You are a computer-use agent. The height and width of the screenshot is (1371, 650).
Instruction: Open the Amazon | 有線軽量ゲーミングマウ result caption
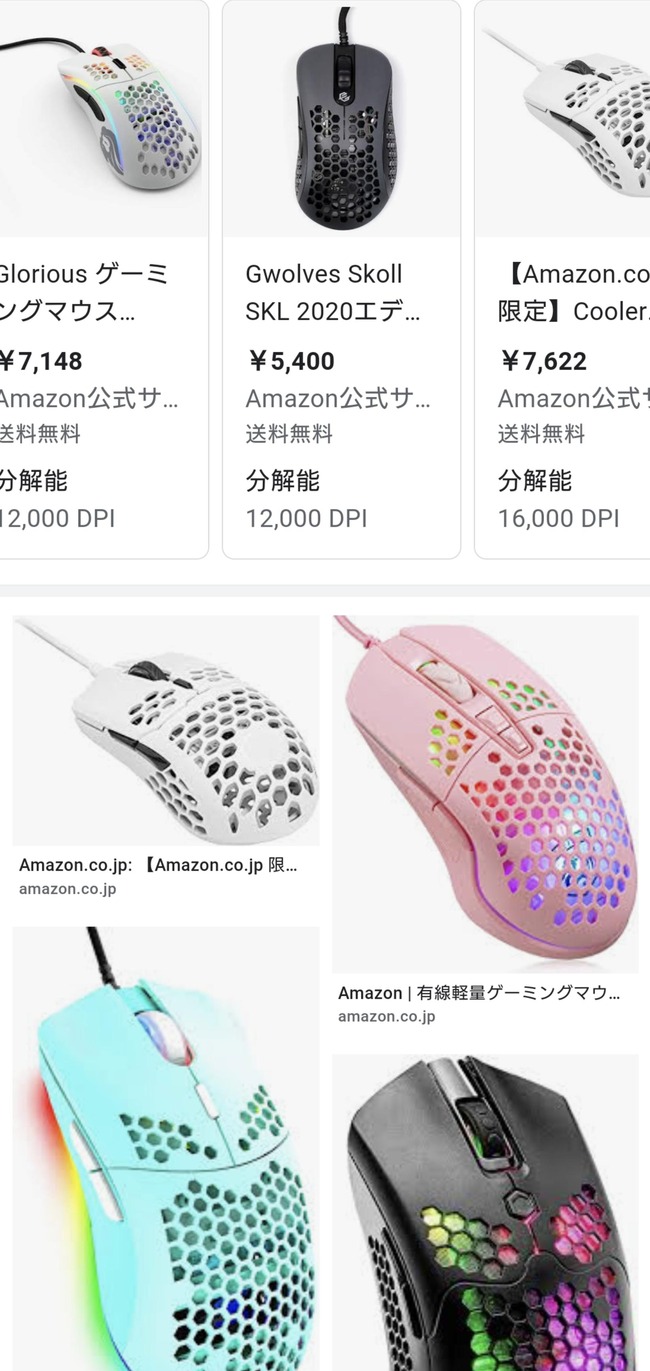(x=479, y=993)
